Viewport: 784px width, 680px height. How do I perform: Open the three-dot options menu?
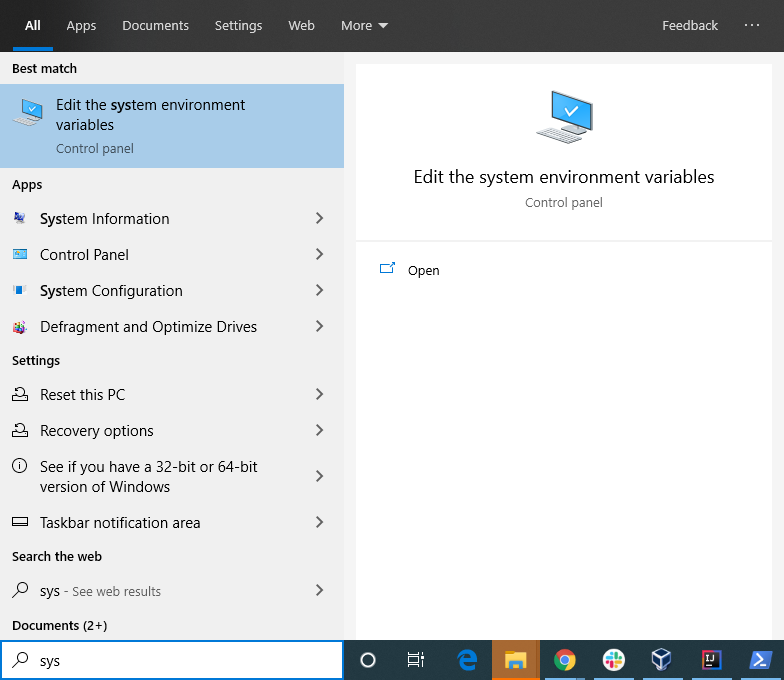point(752,25)
